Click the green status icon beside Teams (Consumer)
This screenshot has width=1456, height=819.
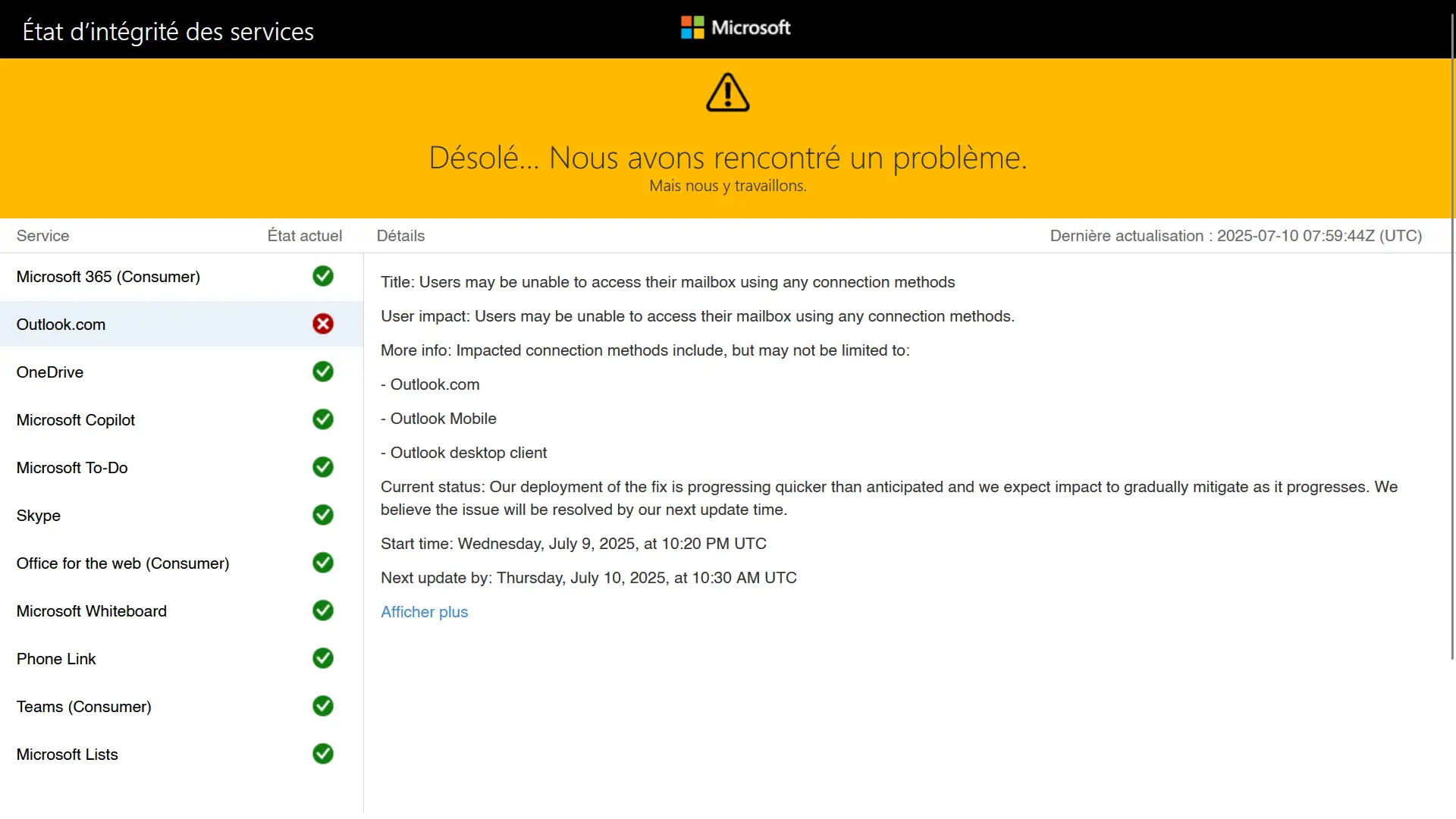(x=323, y=706)
